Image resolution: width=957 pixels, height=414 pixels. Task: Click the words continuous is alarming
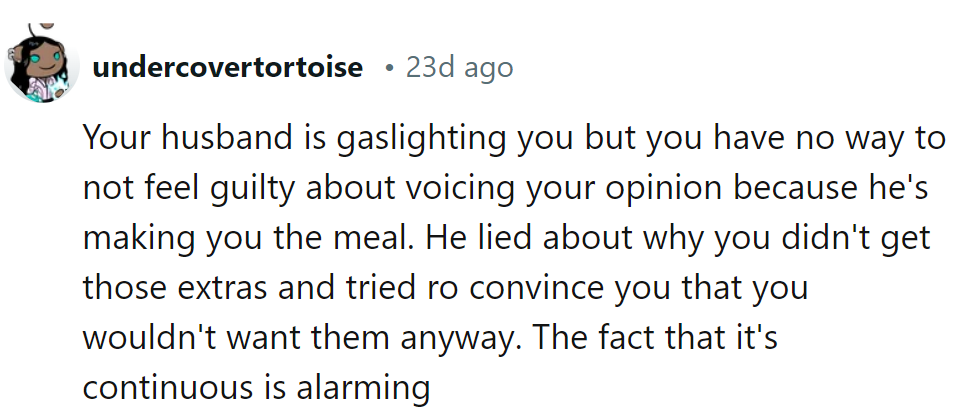point(255,388)
